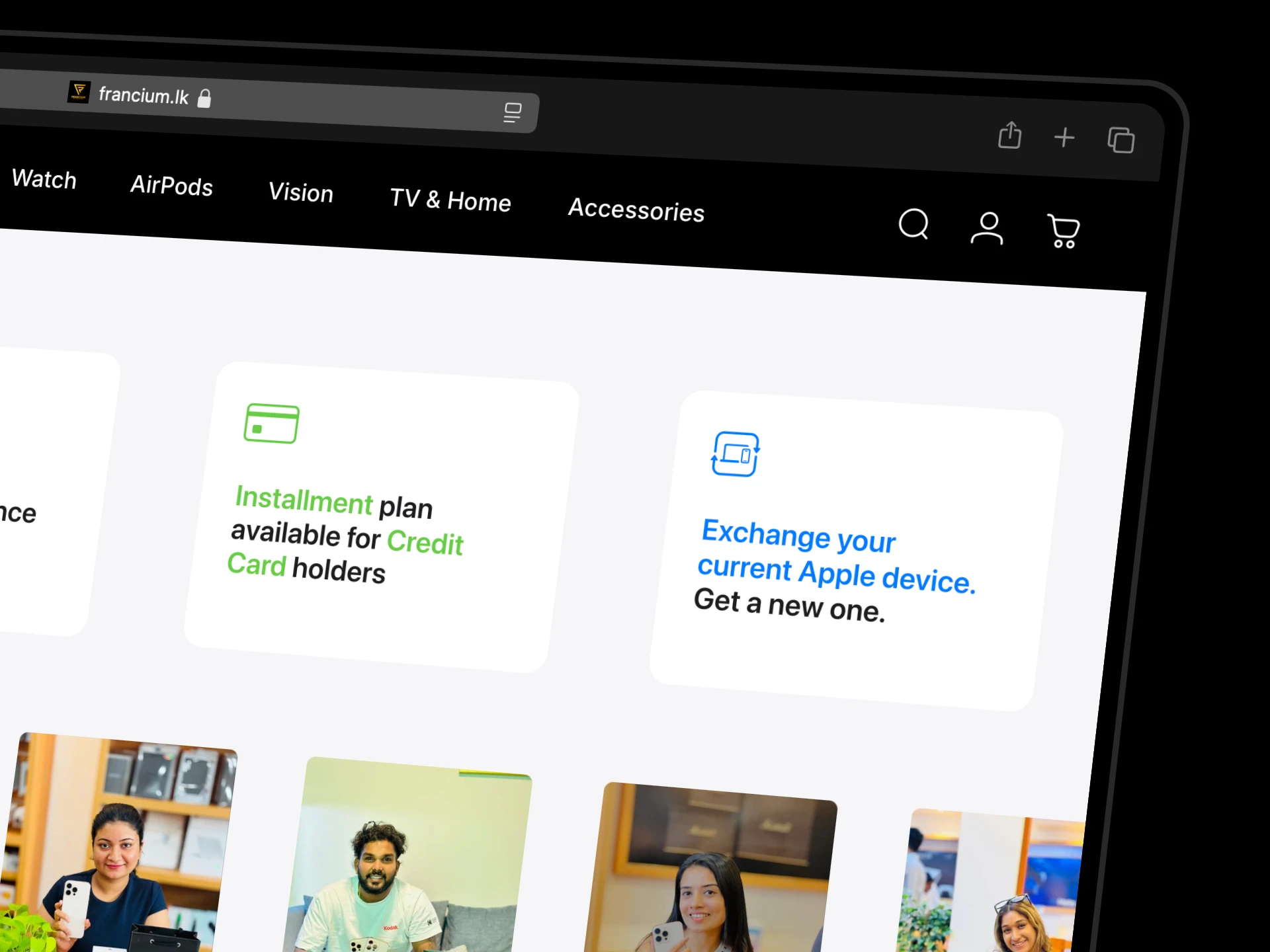Click the padlock security icon

[204, 99]
